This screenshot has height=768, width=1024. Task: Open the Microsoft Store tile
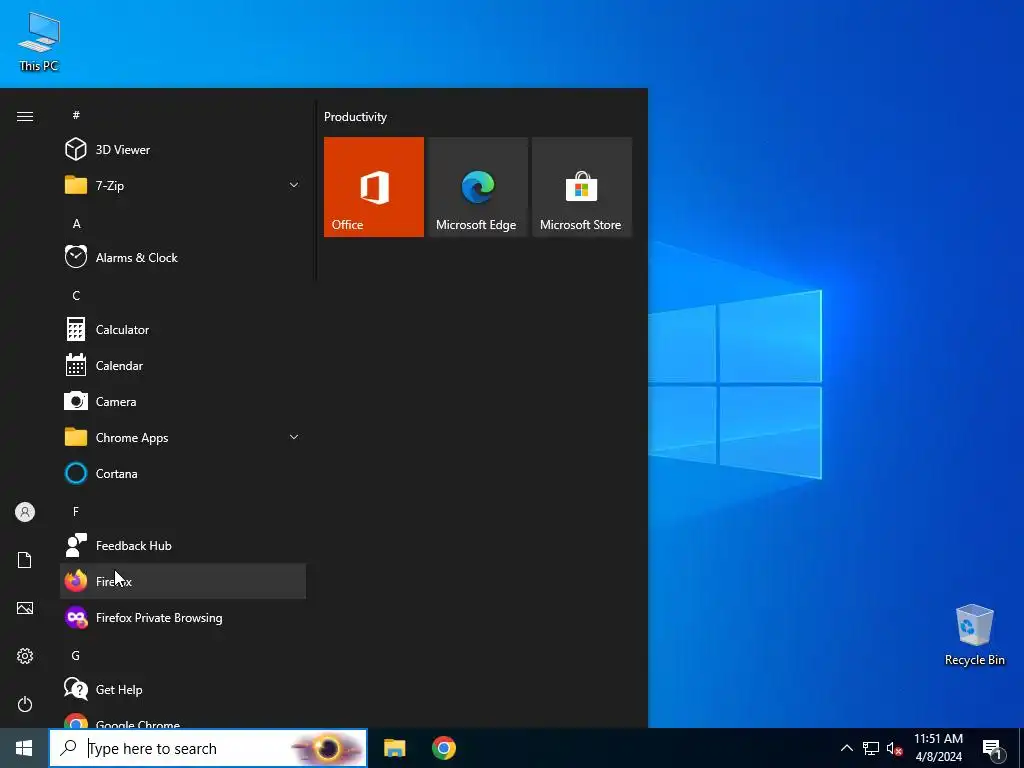pos(582,187)
